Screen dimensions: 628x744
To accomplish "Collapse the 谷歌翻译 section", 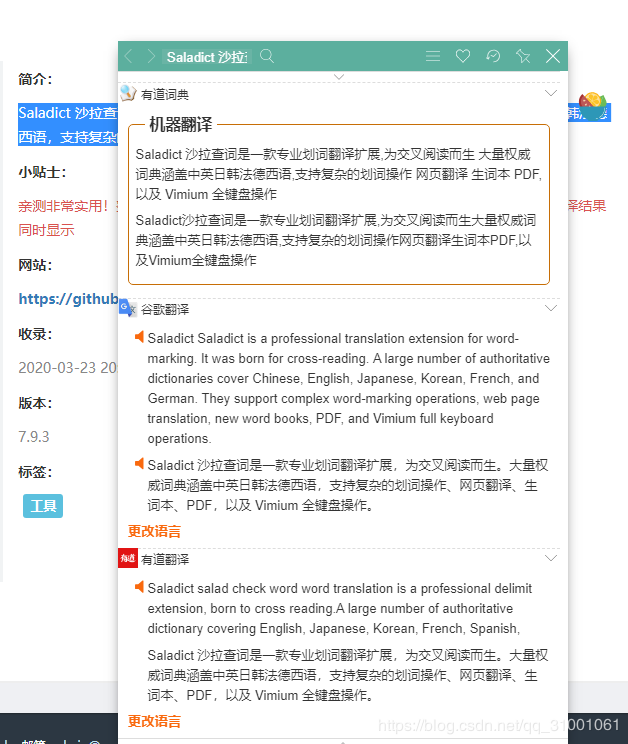I will [x=551, y=308].
